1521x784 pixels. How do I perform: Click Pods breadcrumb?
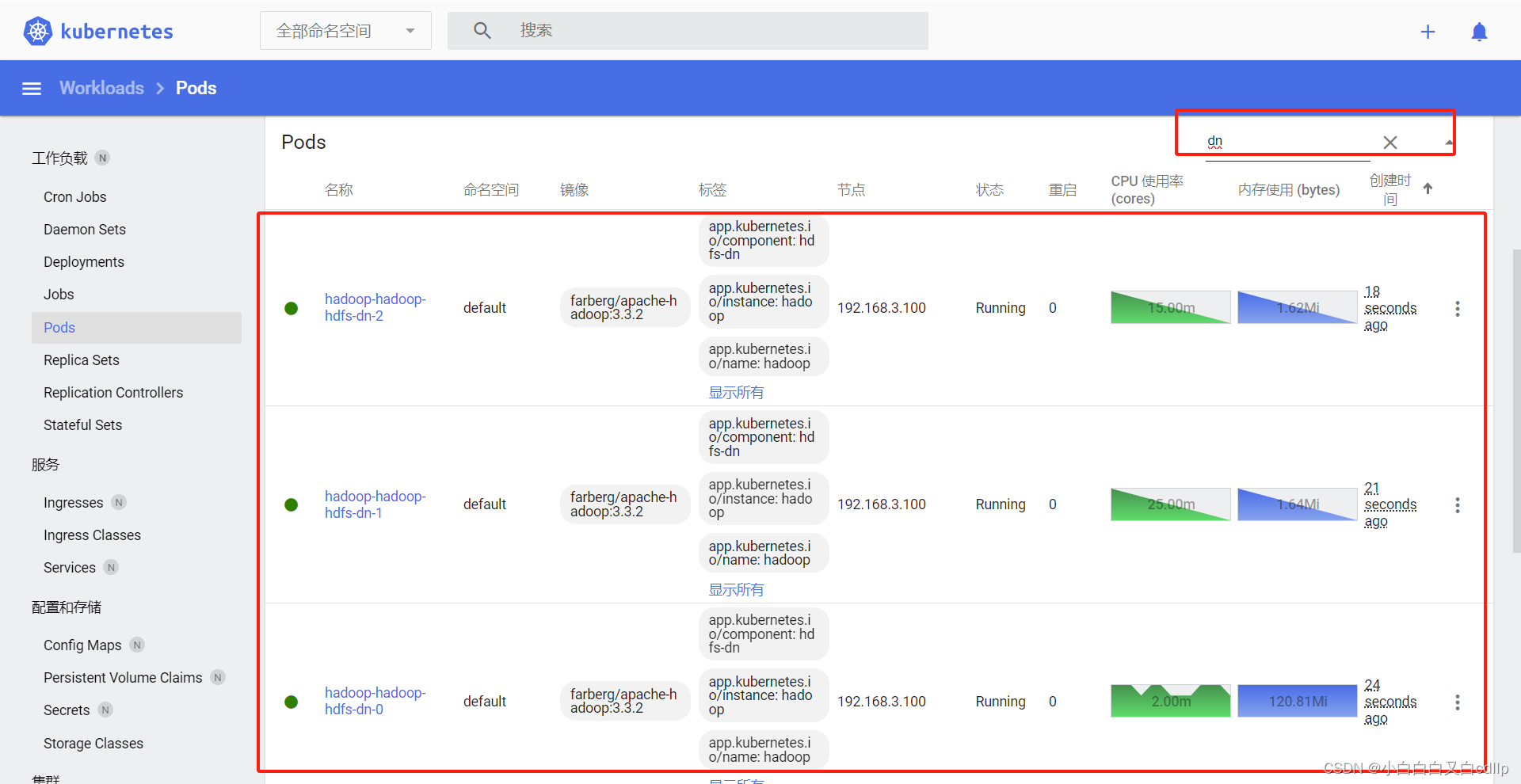(x=196, y=88)
